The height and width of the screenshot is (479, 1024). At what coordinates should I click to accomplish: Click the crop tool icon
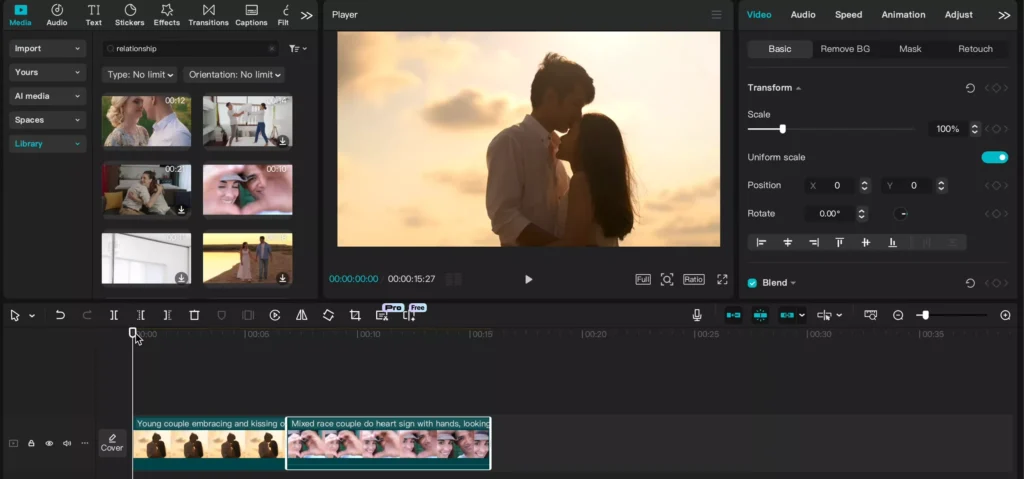coord(355,315)
